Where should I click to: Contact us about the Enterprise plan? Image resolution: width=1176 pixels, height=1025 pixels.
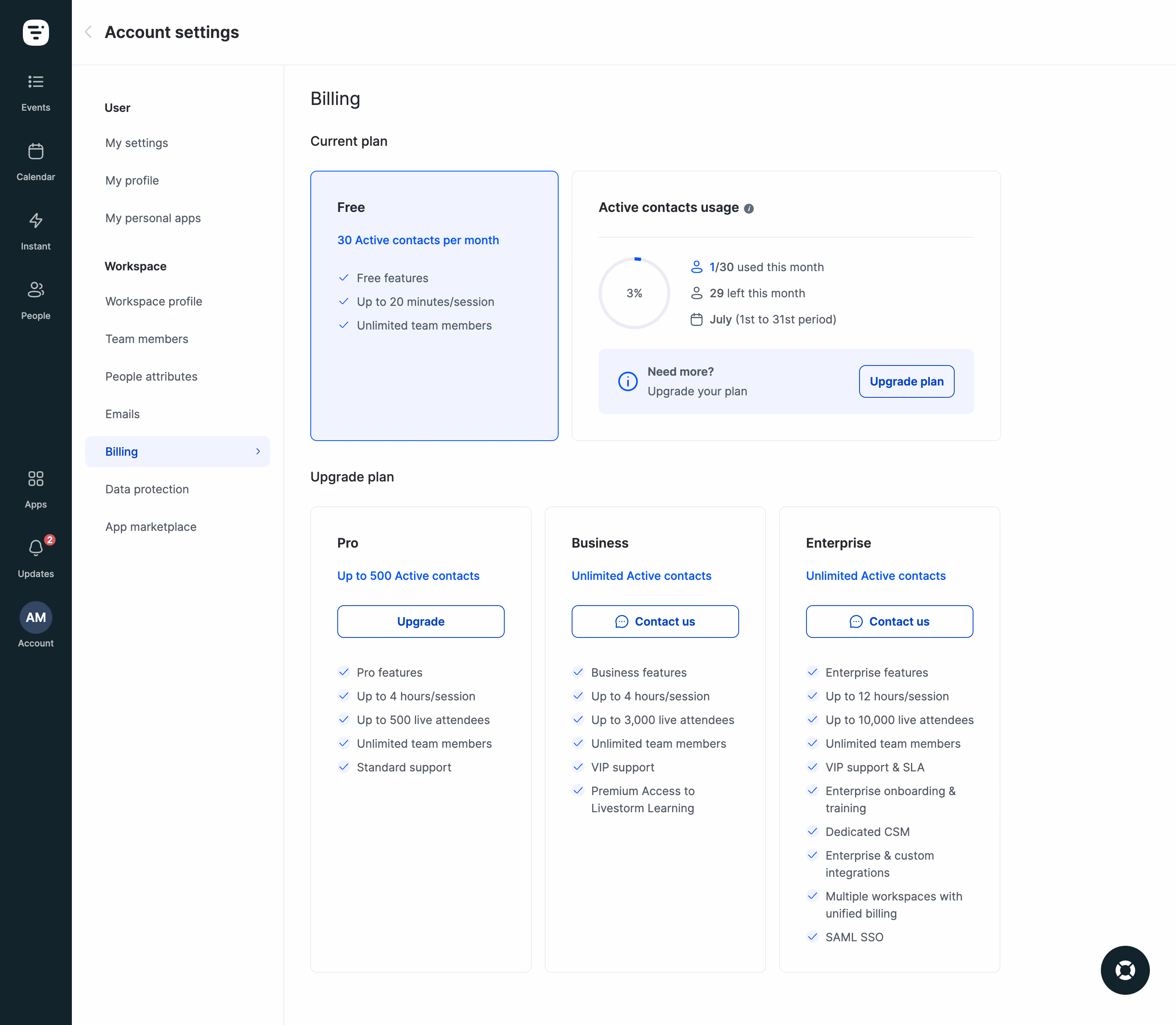pos(889,622)
